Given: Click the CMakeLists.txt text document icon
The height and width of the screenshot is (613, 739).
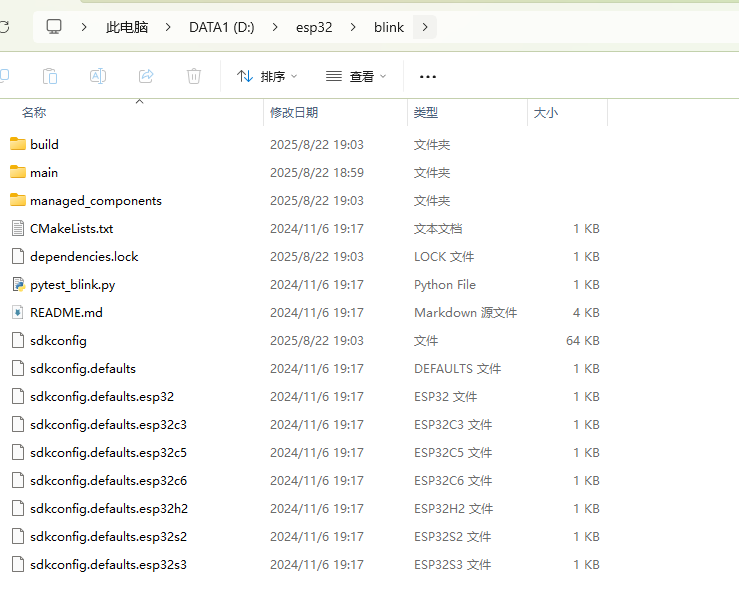Looking at the screenshot, I should [x=18, y=228].
